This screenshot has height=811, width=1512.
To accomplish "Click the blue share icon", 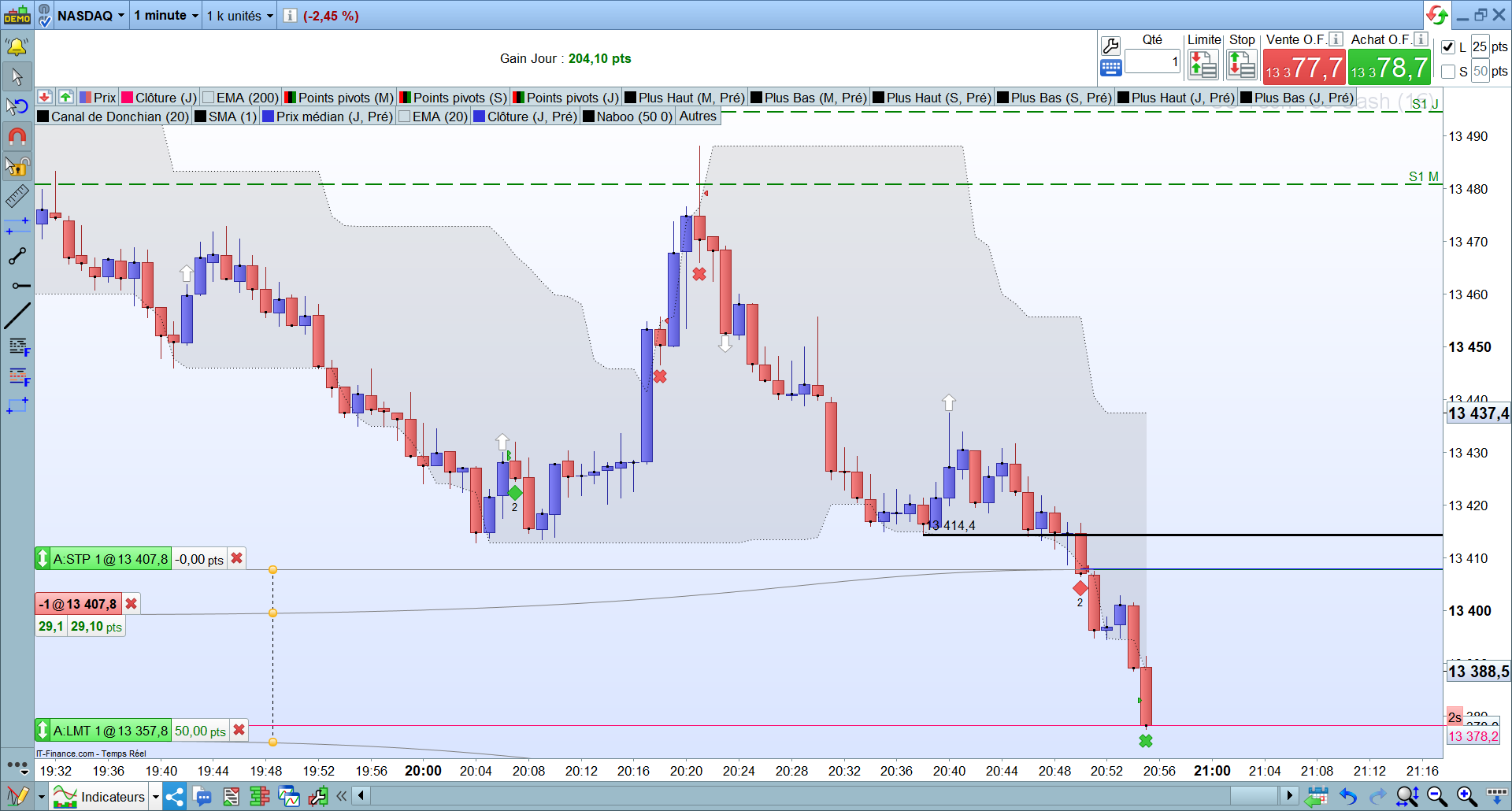I will point(174,797).
